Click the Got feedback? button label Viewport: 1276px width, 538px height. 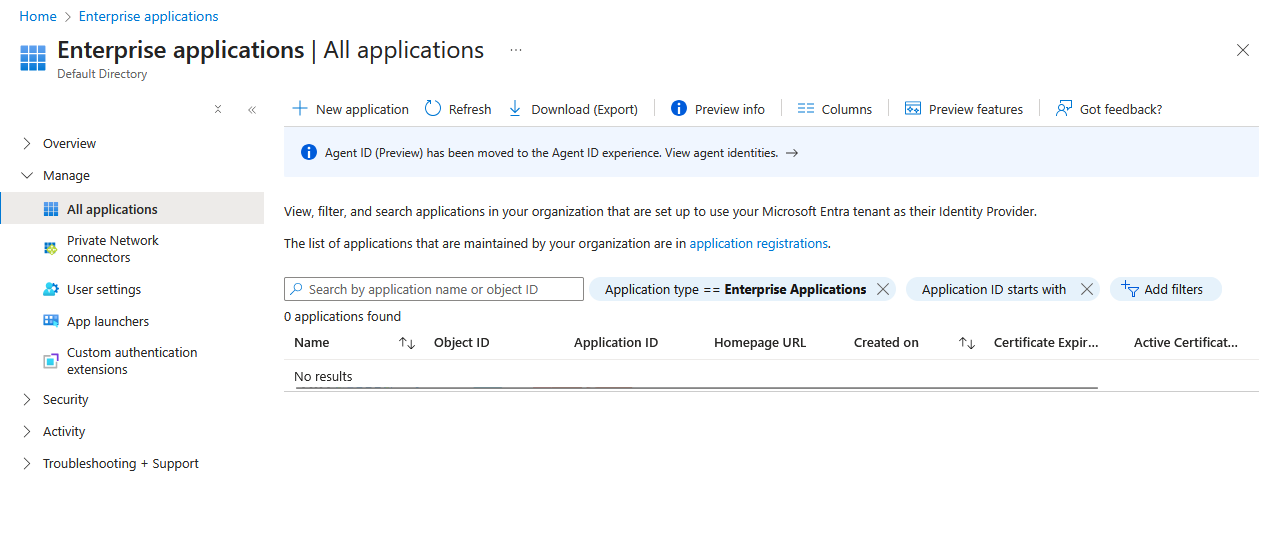tap(1121, 109)
